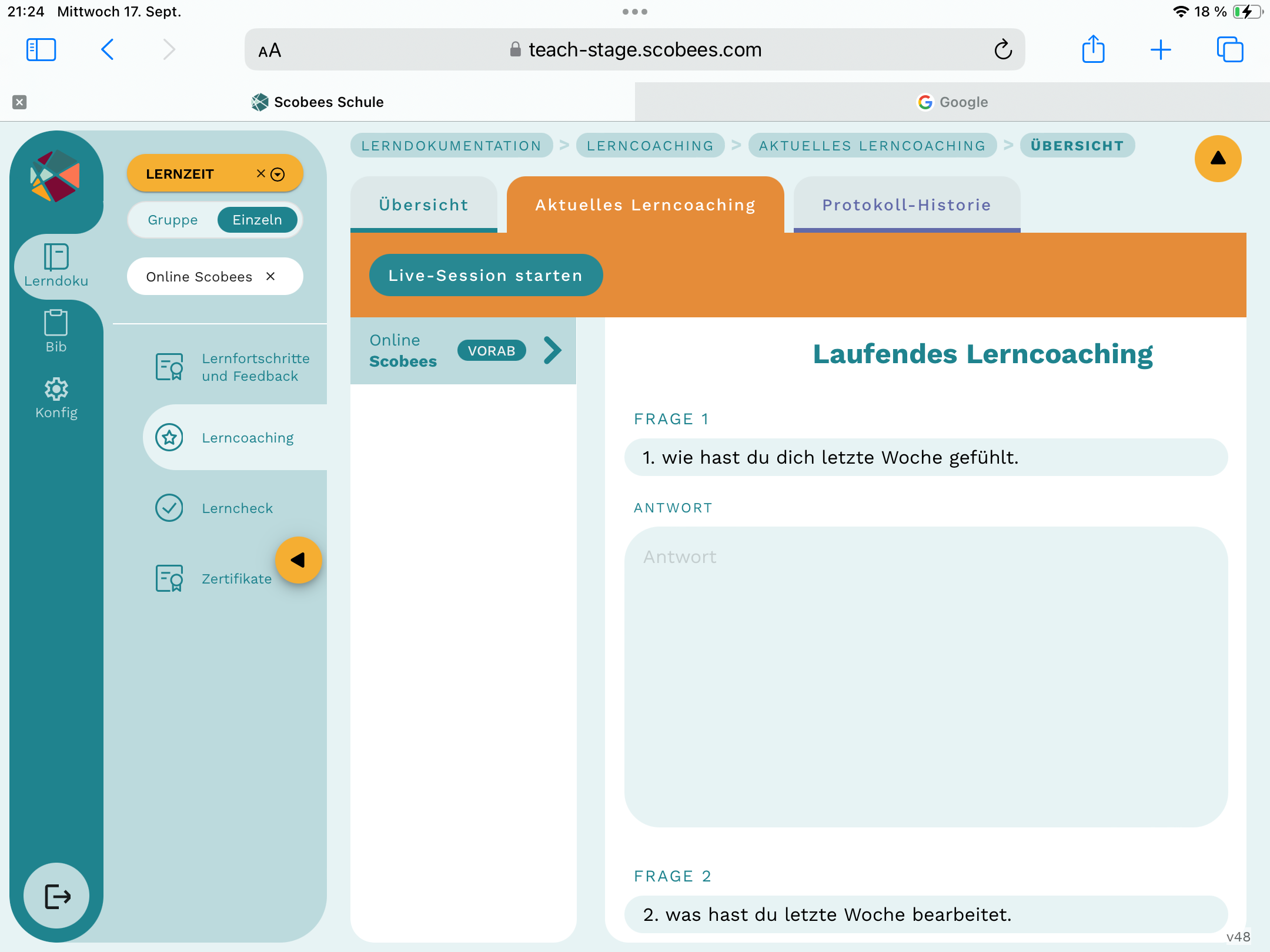The height and width of the screenshot is (952, 1270).
Task: Collapse sidebar with orange left-arrow button
Action: click(x=298, y=560)
